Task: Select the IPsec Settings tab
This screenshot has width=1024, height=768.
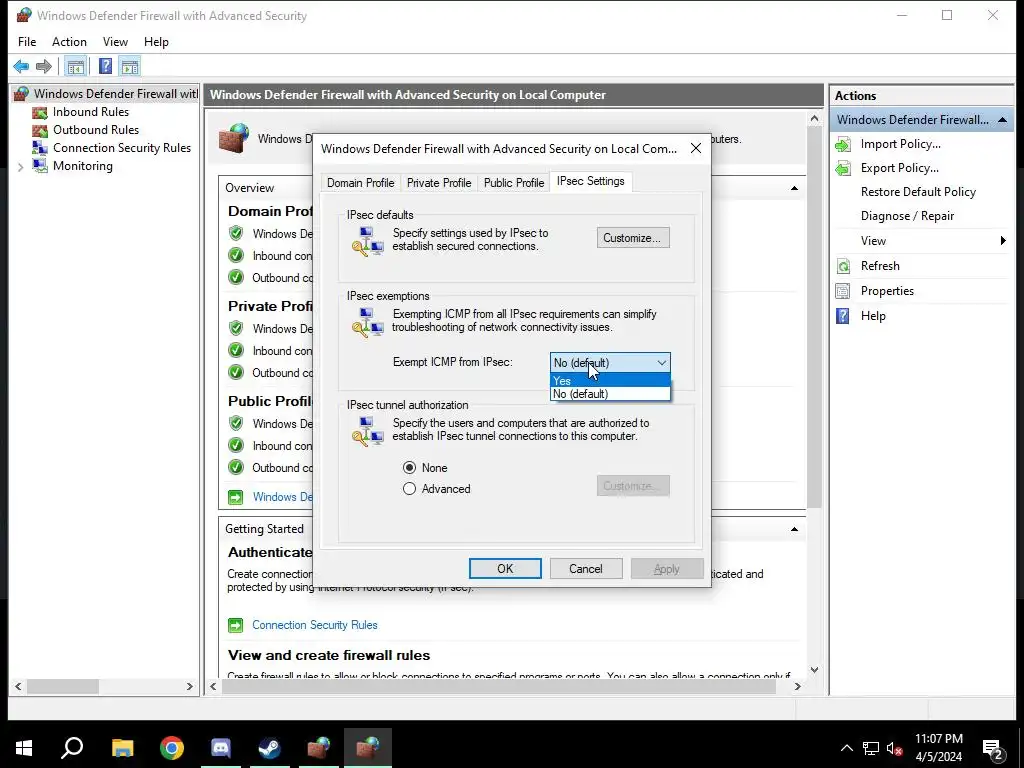Action: coord(590,182)
